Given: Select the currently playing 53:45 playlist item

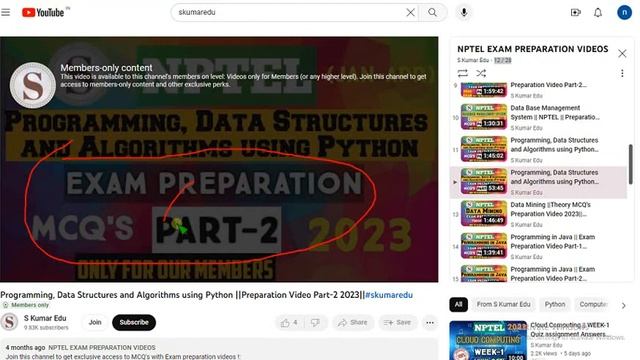Looking at the screenshot, I should click(538, 182).
